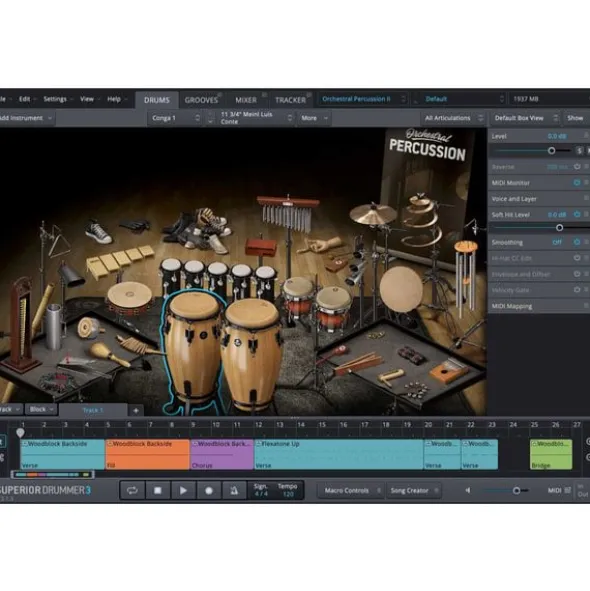The height and width of the screenshot is (591, 590).
Task: Open the Edit menu
Action: (26, 99)
